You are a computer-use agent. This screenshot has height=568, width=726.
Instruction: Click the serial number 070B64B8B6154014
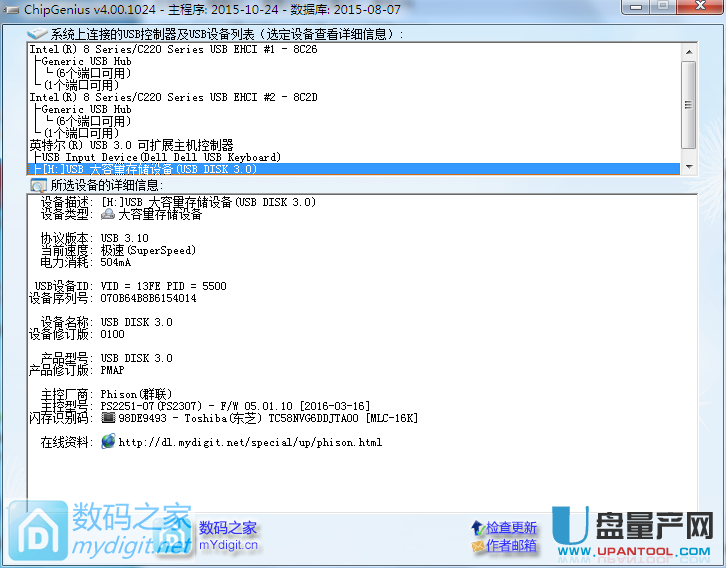[x=148, y=298]
